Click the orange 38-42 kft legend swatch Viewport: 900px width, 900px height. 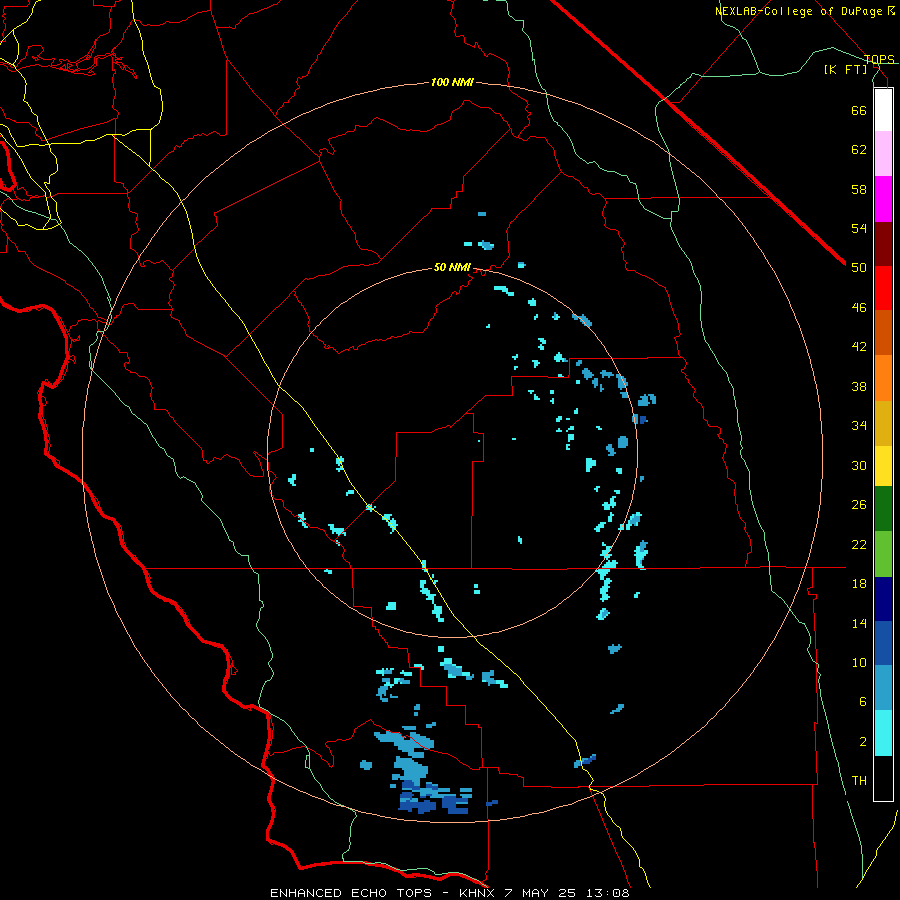883,378
